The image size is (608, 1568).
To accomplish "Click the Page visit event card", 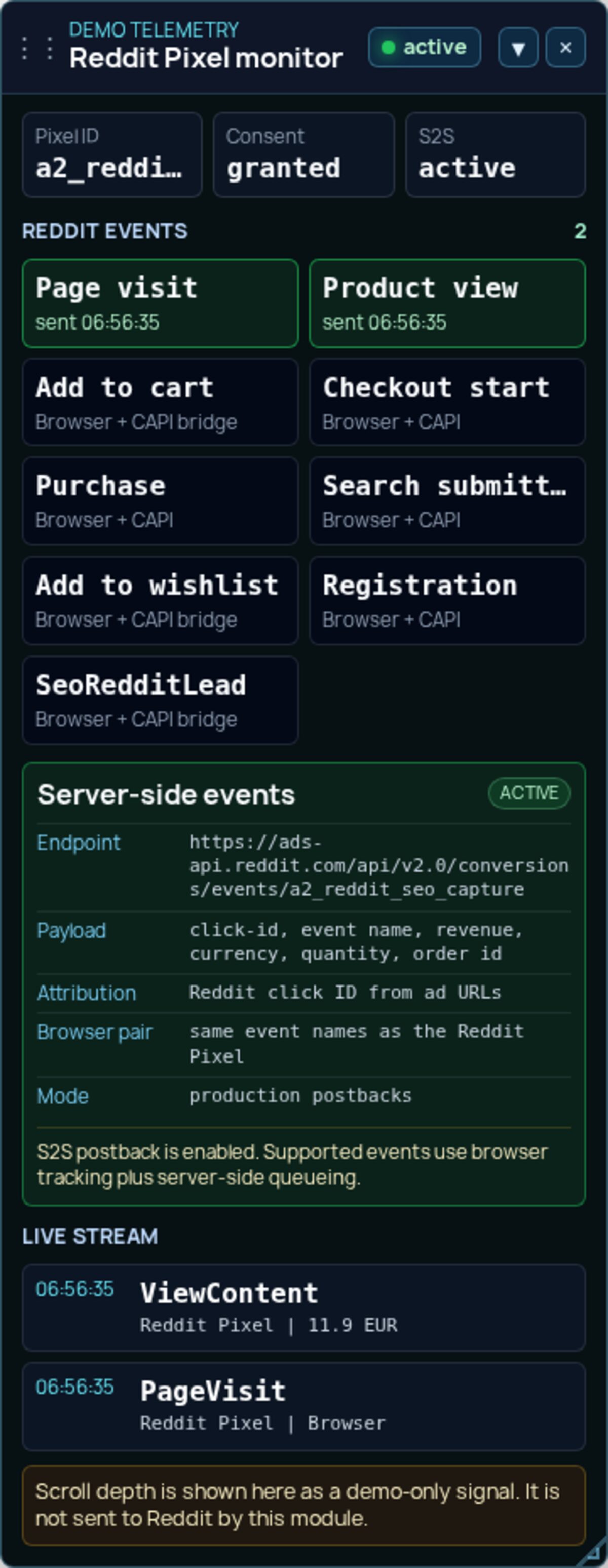I will pyautogui.click(x=160, y=303).
